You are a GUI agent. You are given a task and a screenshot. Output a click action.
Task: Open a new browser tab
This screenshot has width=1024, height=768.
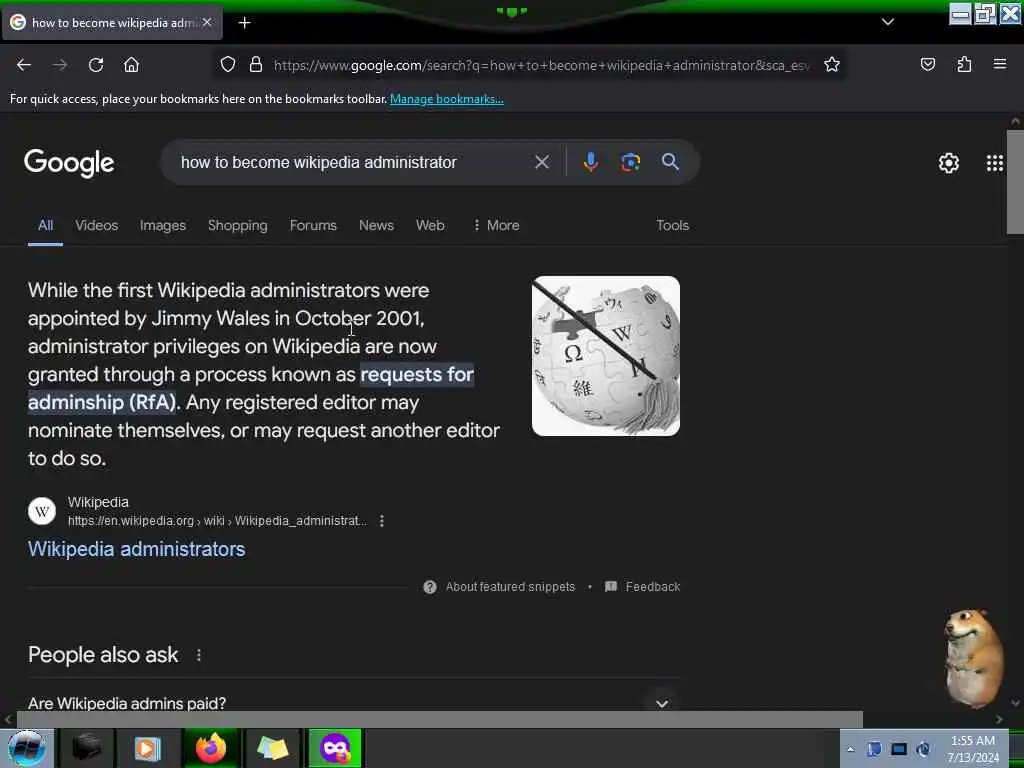(244, 23)
